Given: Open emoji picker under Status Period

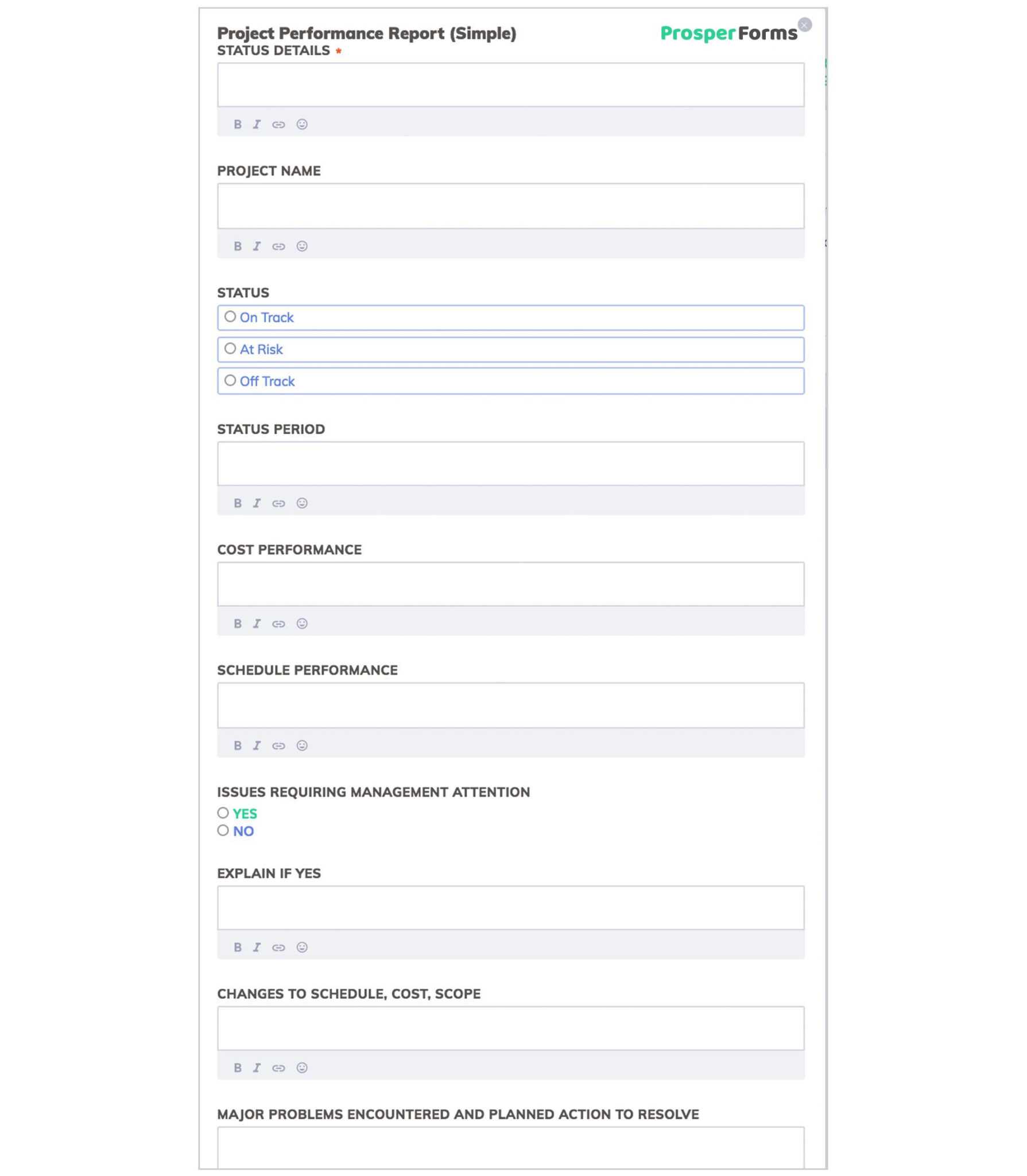Looking at the screenshot, I should [301, 502].
